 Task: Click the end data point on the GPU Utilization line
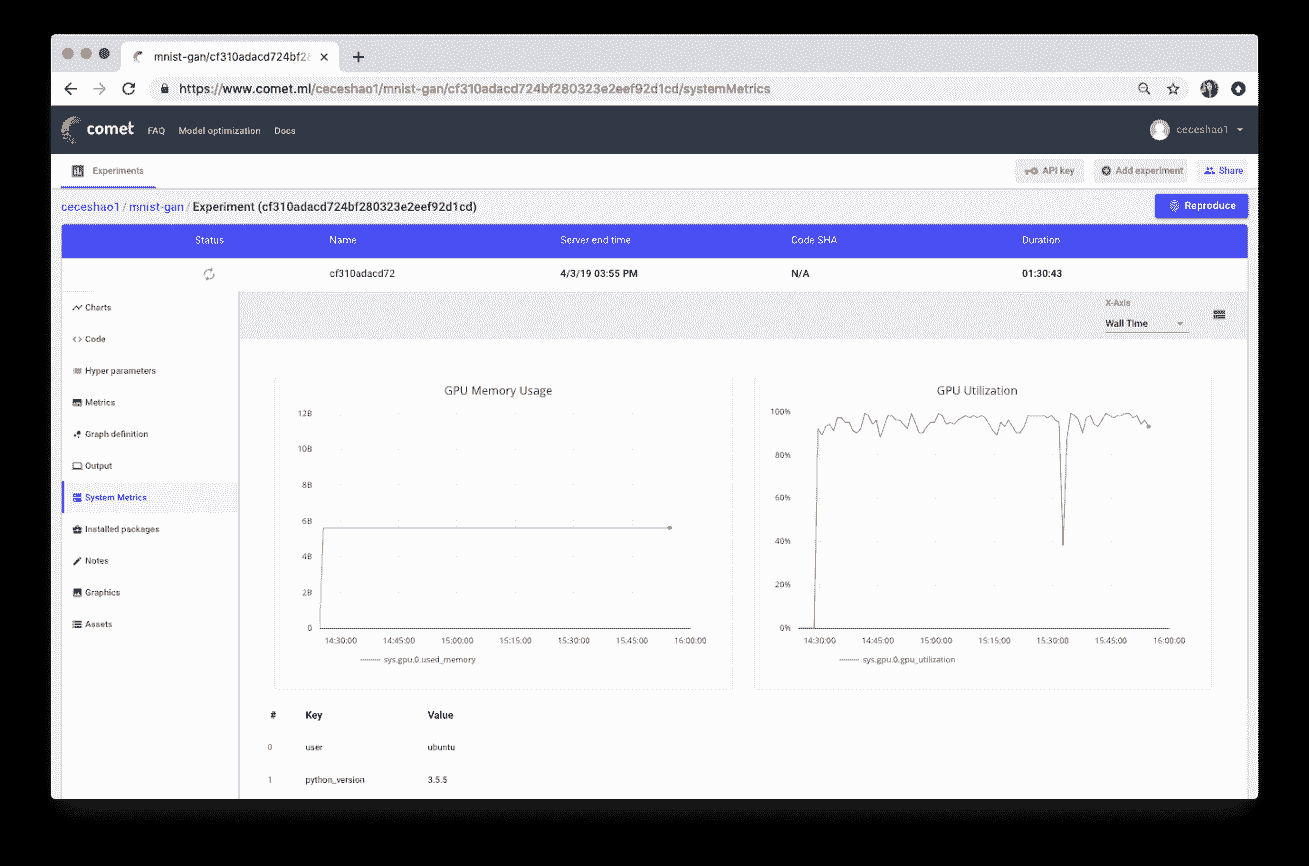pyautogui.click(x=1148, y=426)
